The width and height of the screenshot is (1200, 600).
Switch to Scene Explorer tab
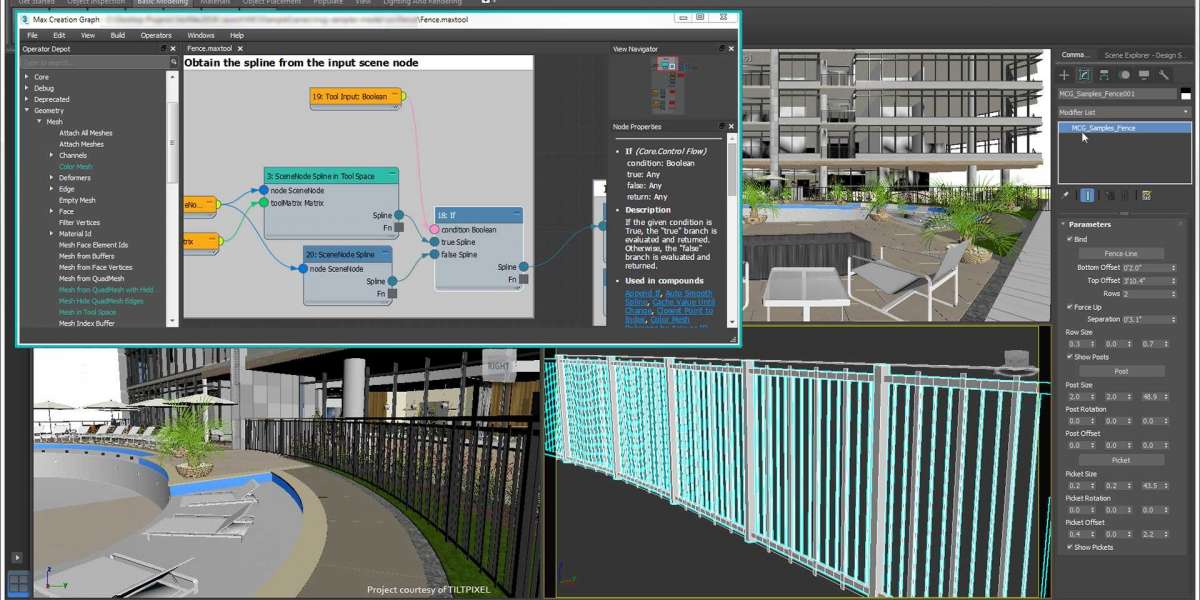point(1143,55)
